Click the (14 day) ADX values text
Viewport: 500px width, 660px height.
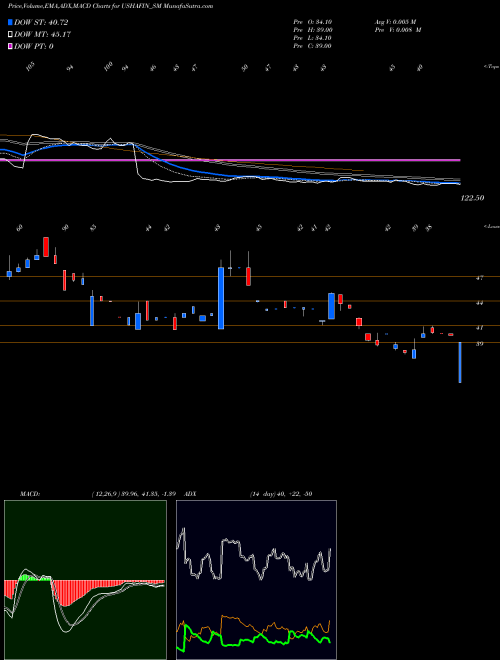click(x=281, y=494)
